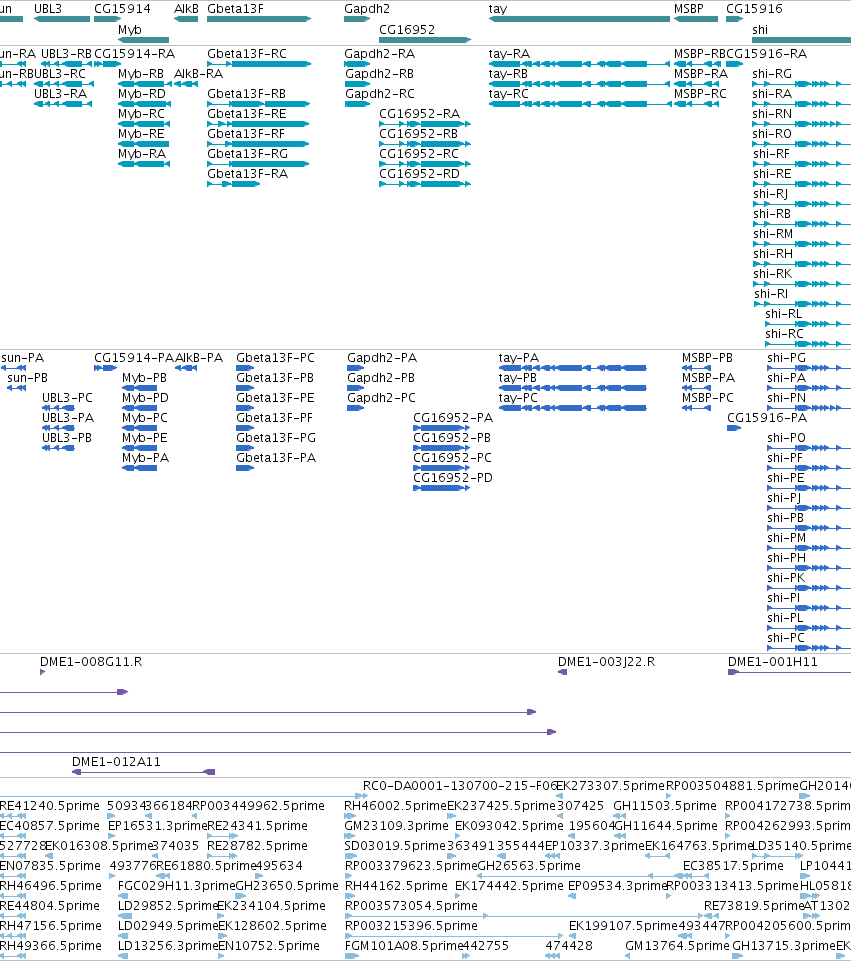The image size is (851, 961).
Task: Select EST LD13256.3prime
Action: [x=168, y=946]
